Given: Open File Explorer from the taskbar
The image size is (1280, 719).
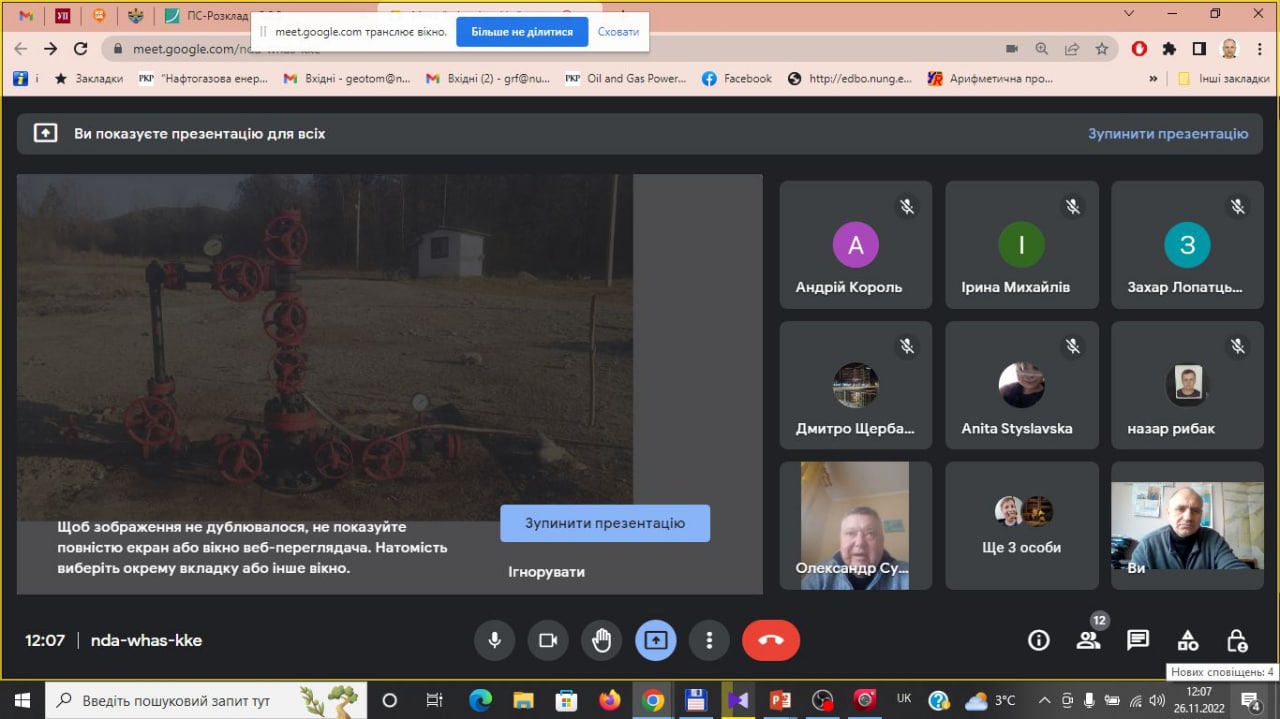Looking at the screenshot, I should (522, 700).
